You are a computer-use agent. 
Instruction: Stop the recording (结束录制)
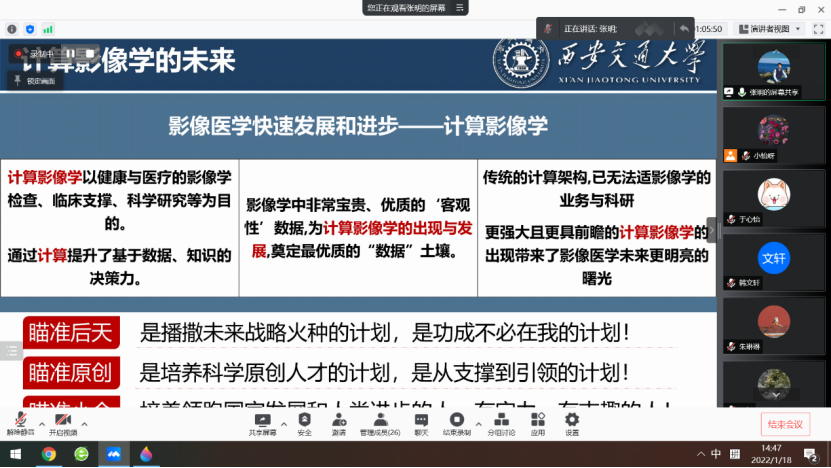[x=457, y=421]
